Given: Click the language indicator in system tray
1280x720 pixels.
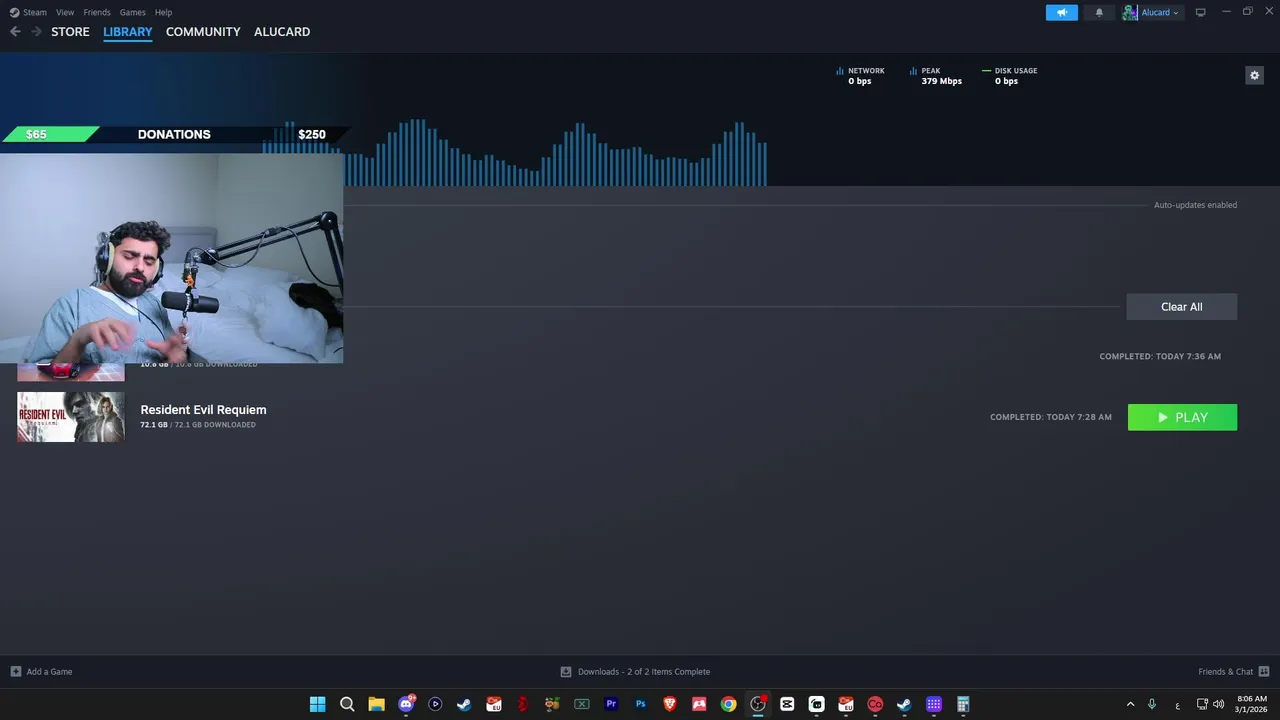Looking at the screenshot, I should tap(1177, 705).
